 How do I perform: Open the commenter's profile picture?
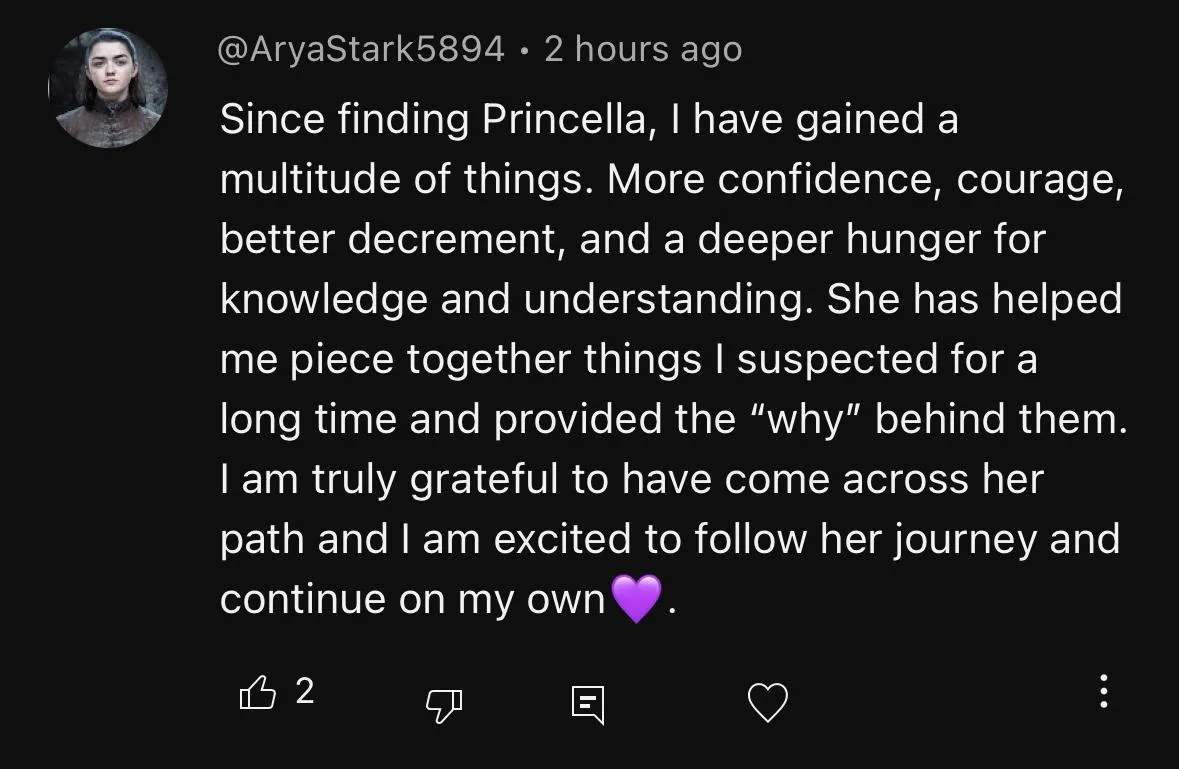(108, 88)
